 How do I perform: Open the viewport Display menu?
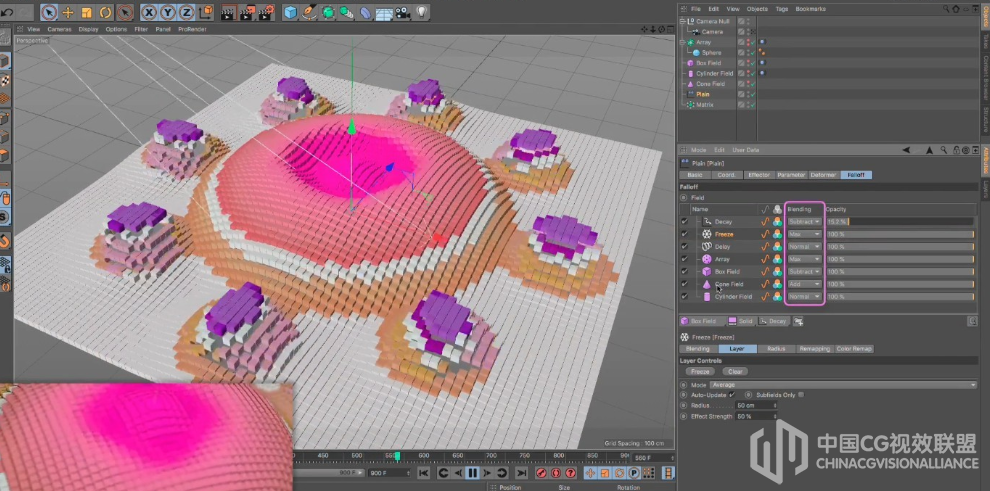click(x=88, y=29)
